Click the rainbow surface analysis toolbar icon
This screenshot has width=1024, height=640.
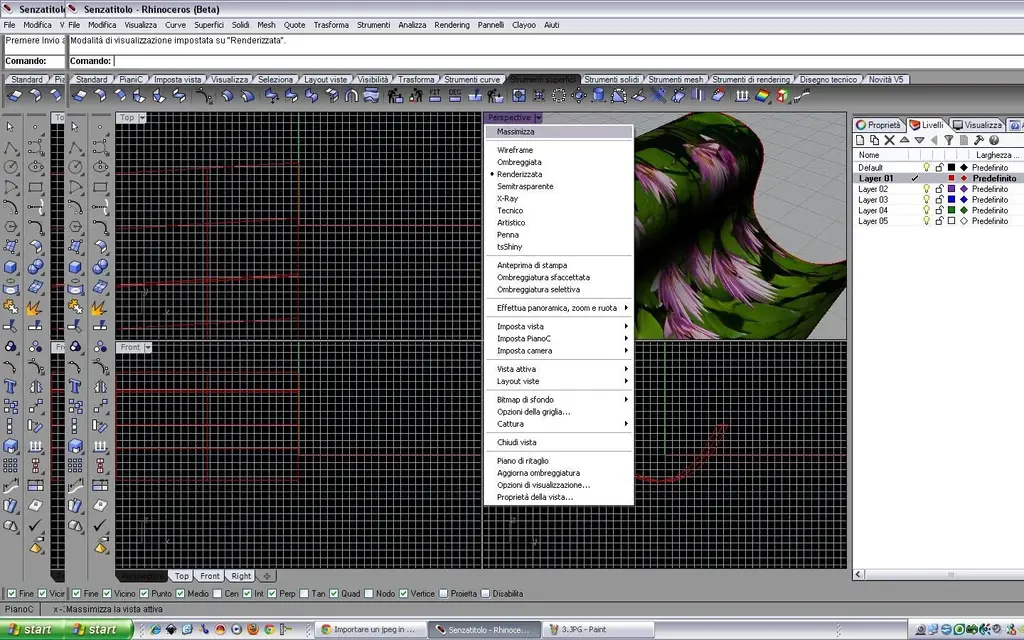[x=762, y=96]
